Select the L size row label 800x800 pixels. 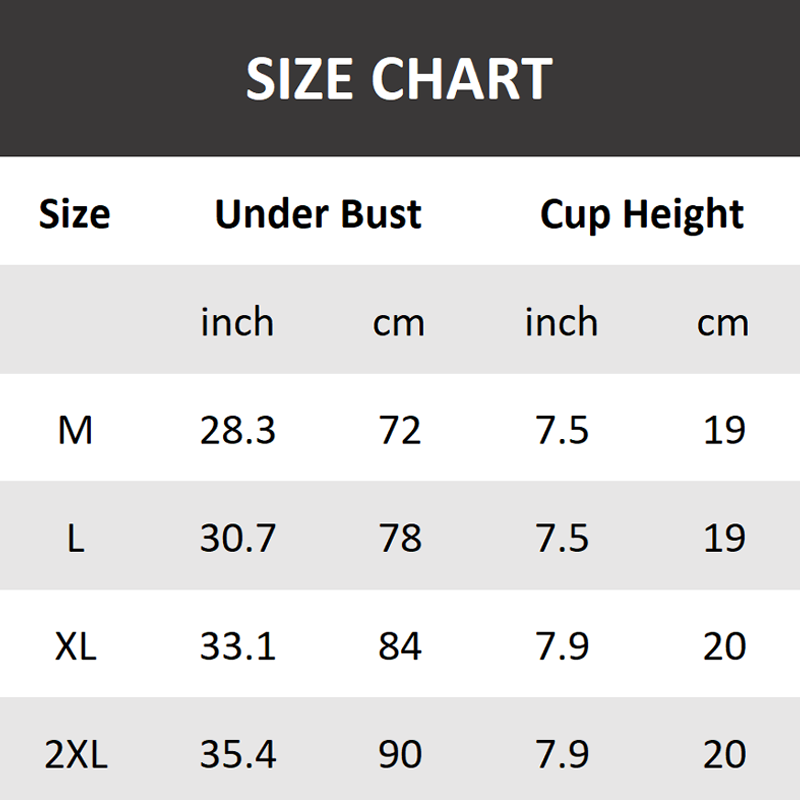[75, 539]
